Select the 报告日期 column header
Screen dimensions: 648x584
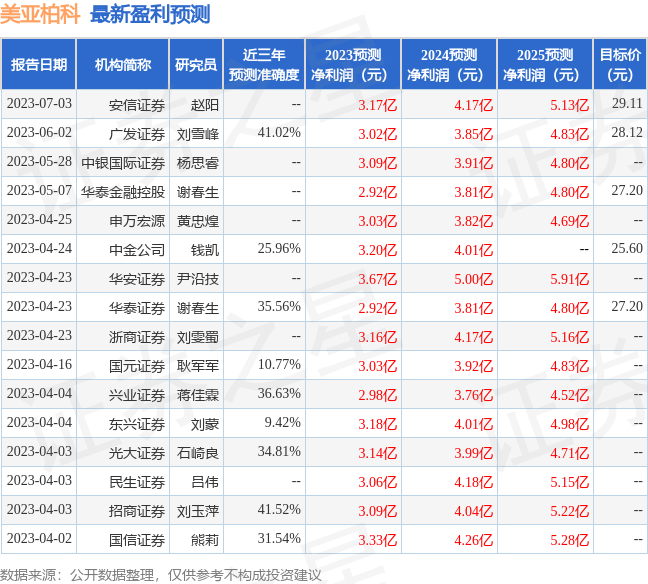pyautogui.click(x=39, y=64)
